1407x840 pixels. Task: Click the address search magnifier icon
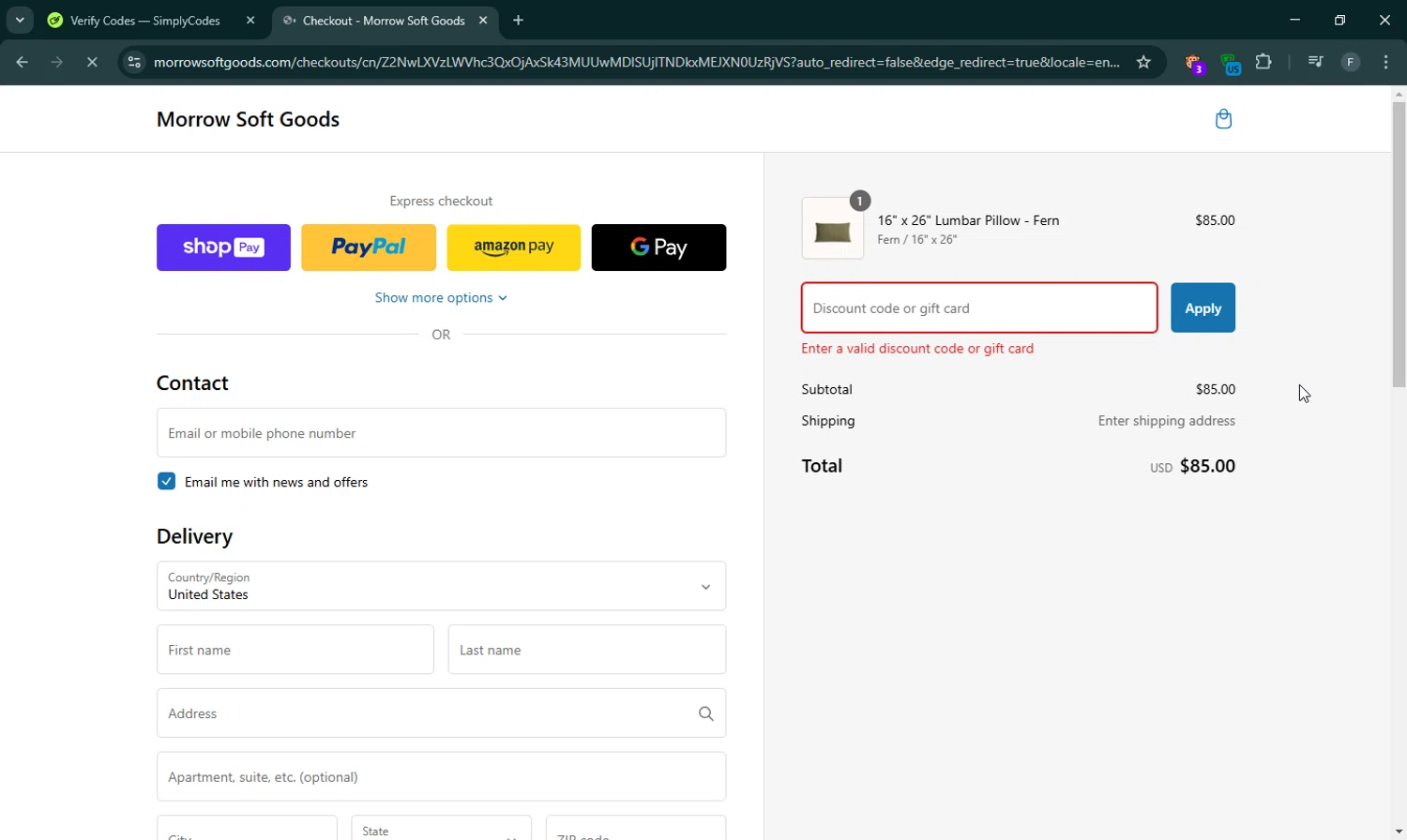pyautogui.click(x=706, y=713)
